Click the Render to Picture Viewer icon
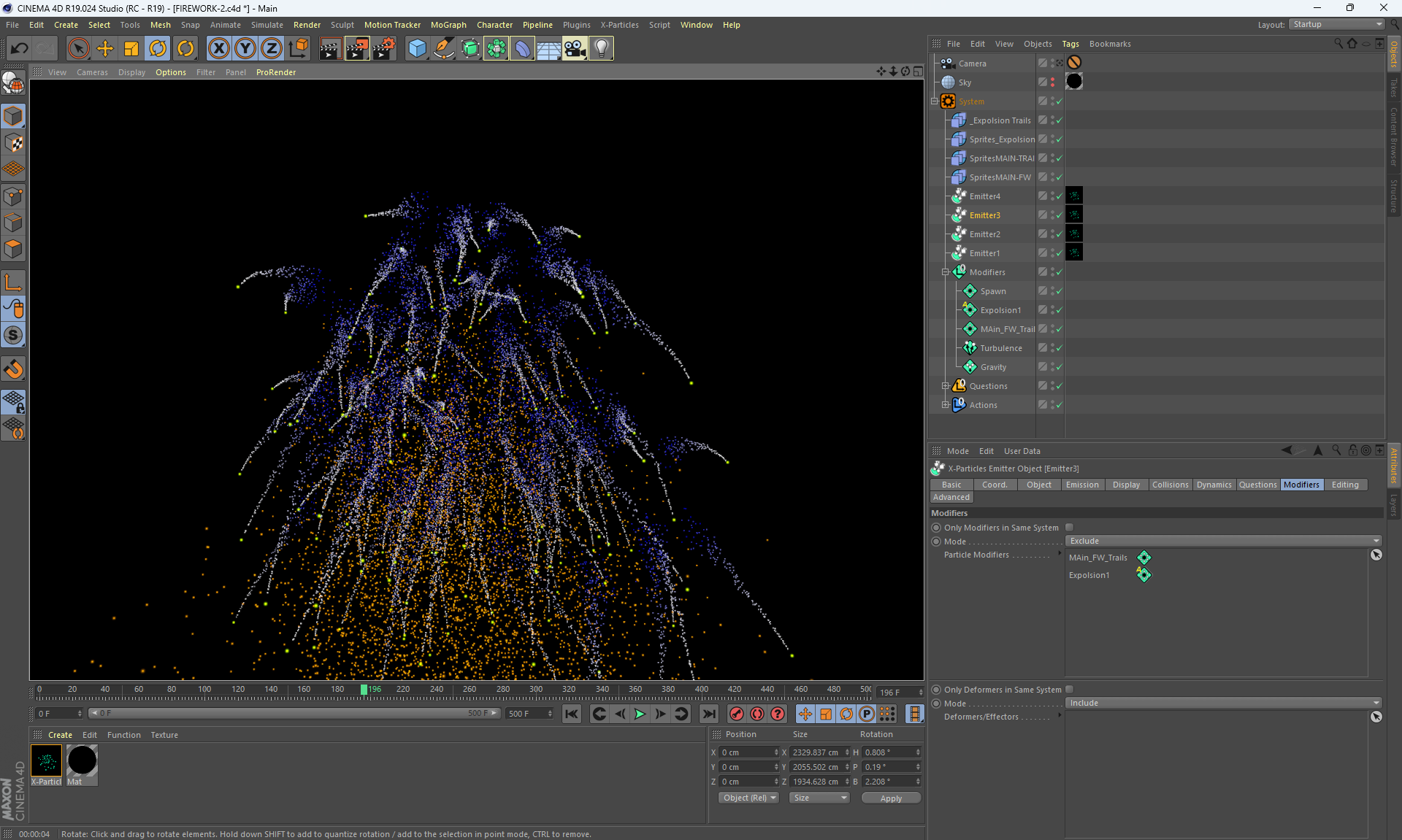1402x840 pixels. 357,49
